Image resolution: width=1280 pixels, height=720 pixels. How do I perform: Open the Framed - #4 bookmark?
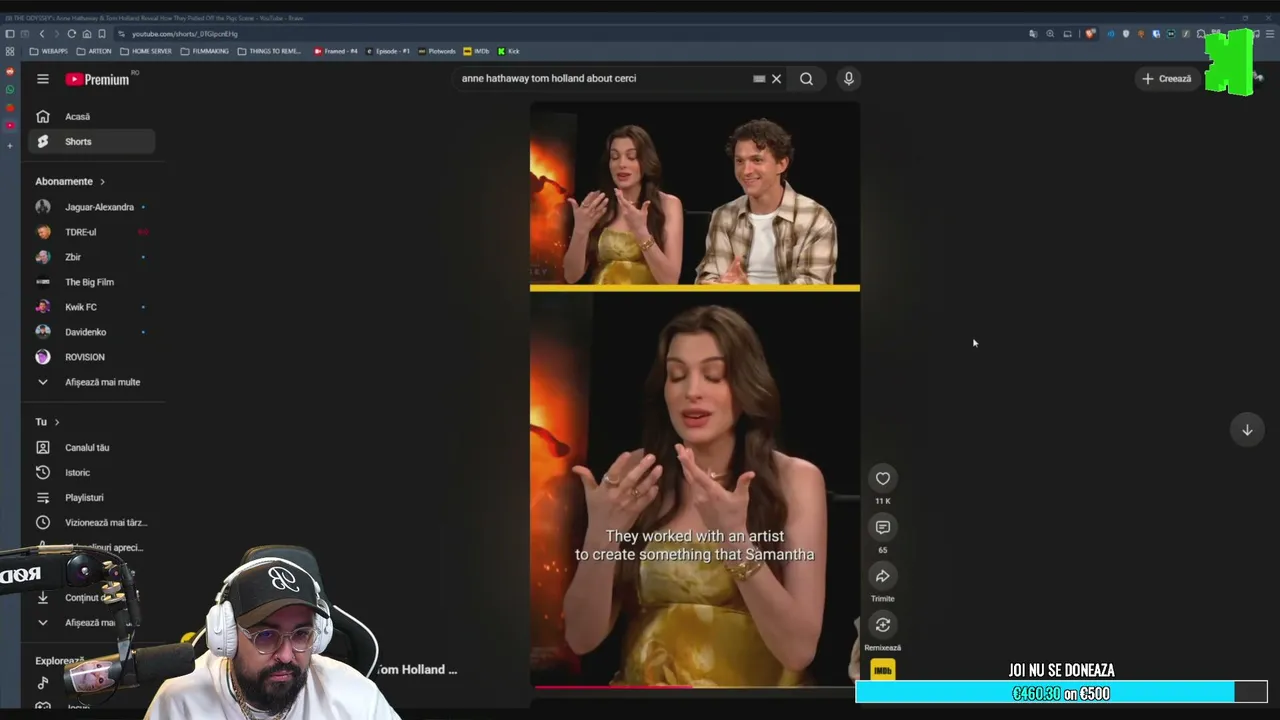(336, 51)
